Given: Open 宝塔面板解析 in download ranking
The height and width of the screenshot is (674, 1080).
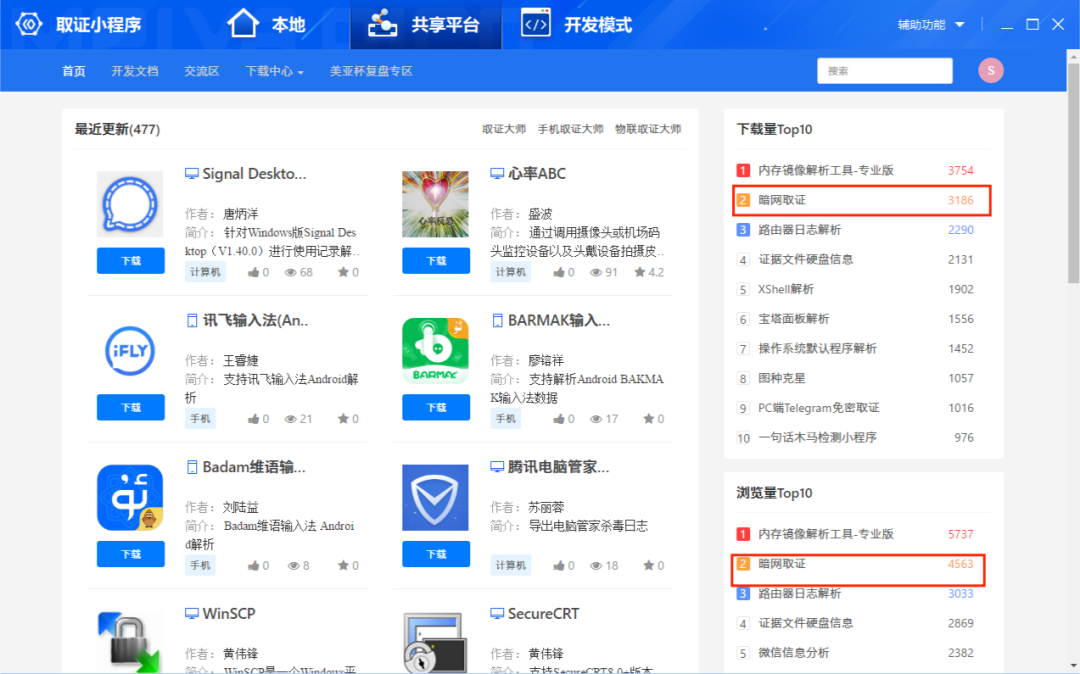Looking at the screenshot, I should point(793,318).
